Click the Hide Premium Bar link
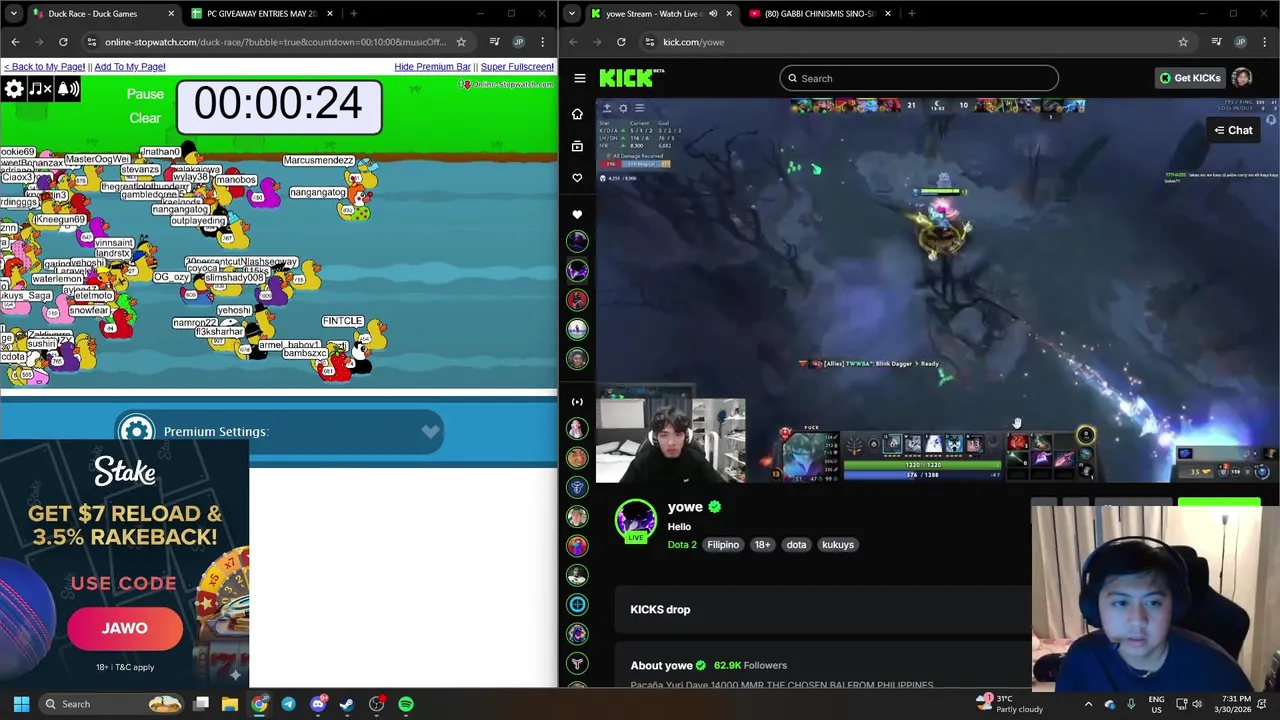 pyautogui.click(x=432, y=67)
